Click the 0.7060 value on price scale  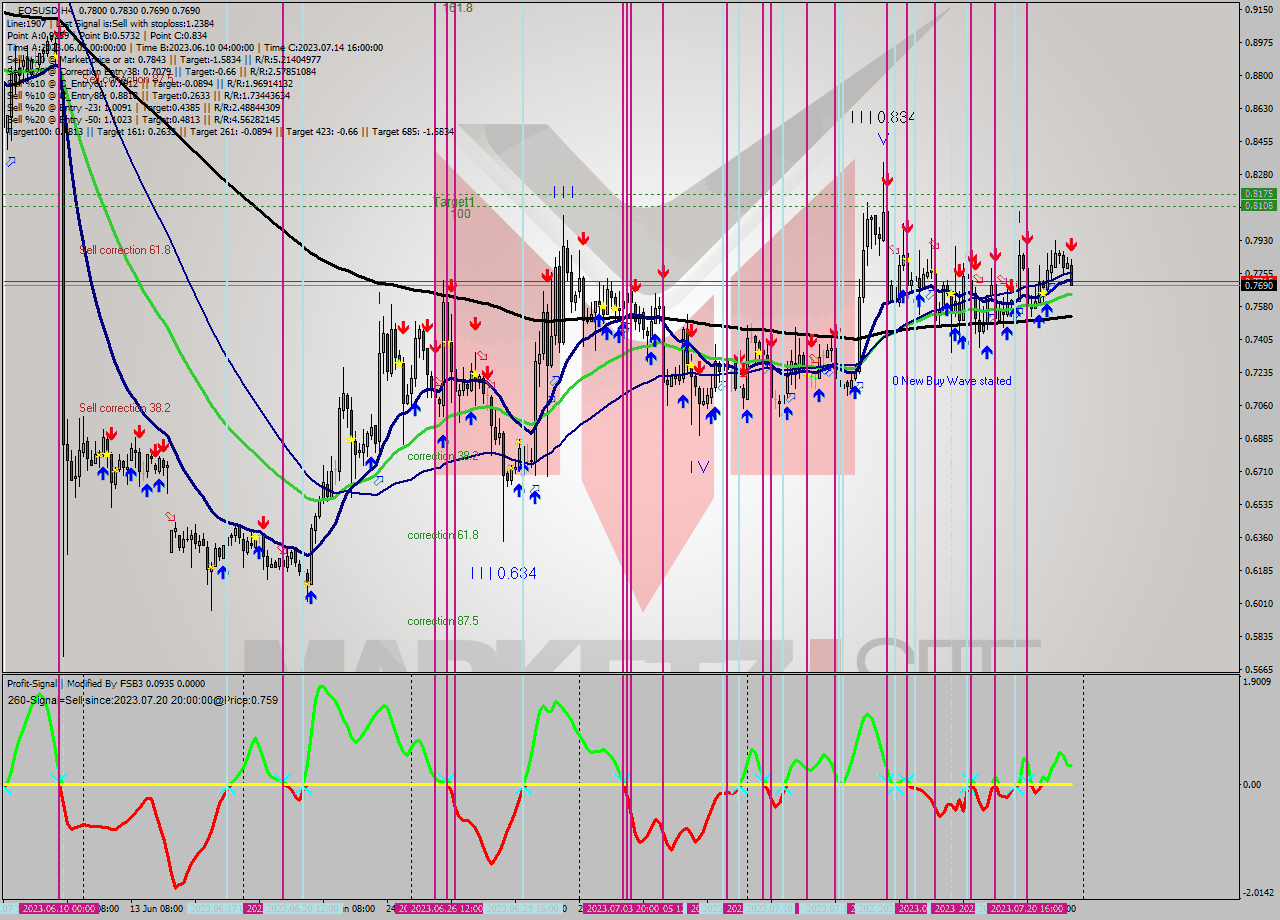1258,405
